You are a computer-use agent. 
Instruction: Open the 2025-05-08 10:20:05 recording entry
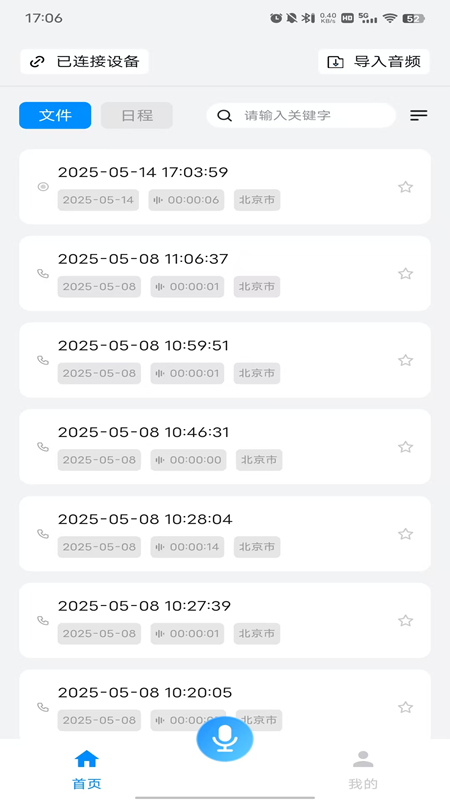coord(225,704)
